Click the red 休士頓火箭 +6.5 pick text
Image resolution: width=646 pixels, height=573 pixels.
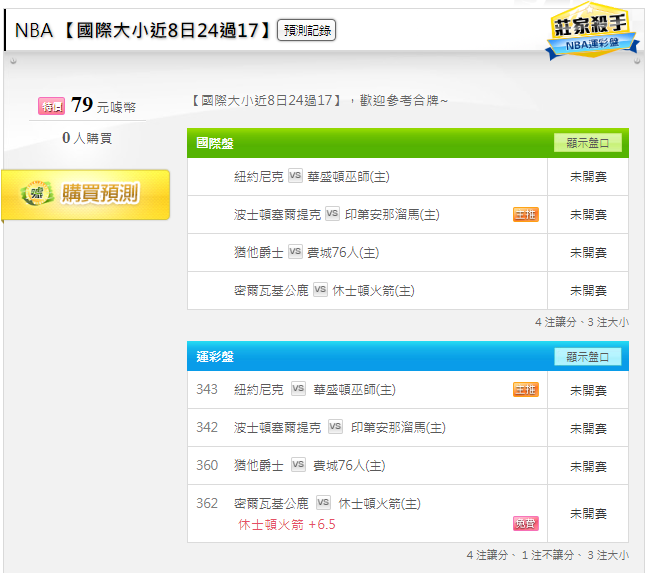[x=287, y=524]
